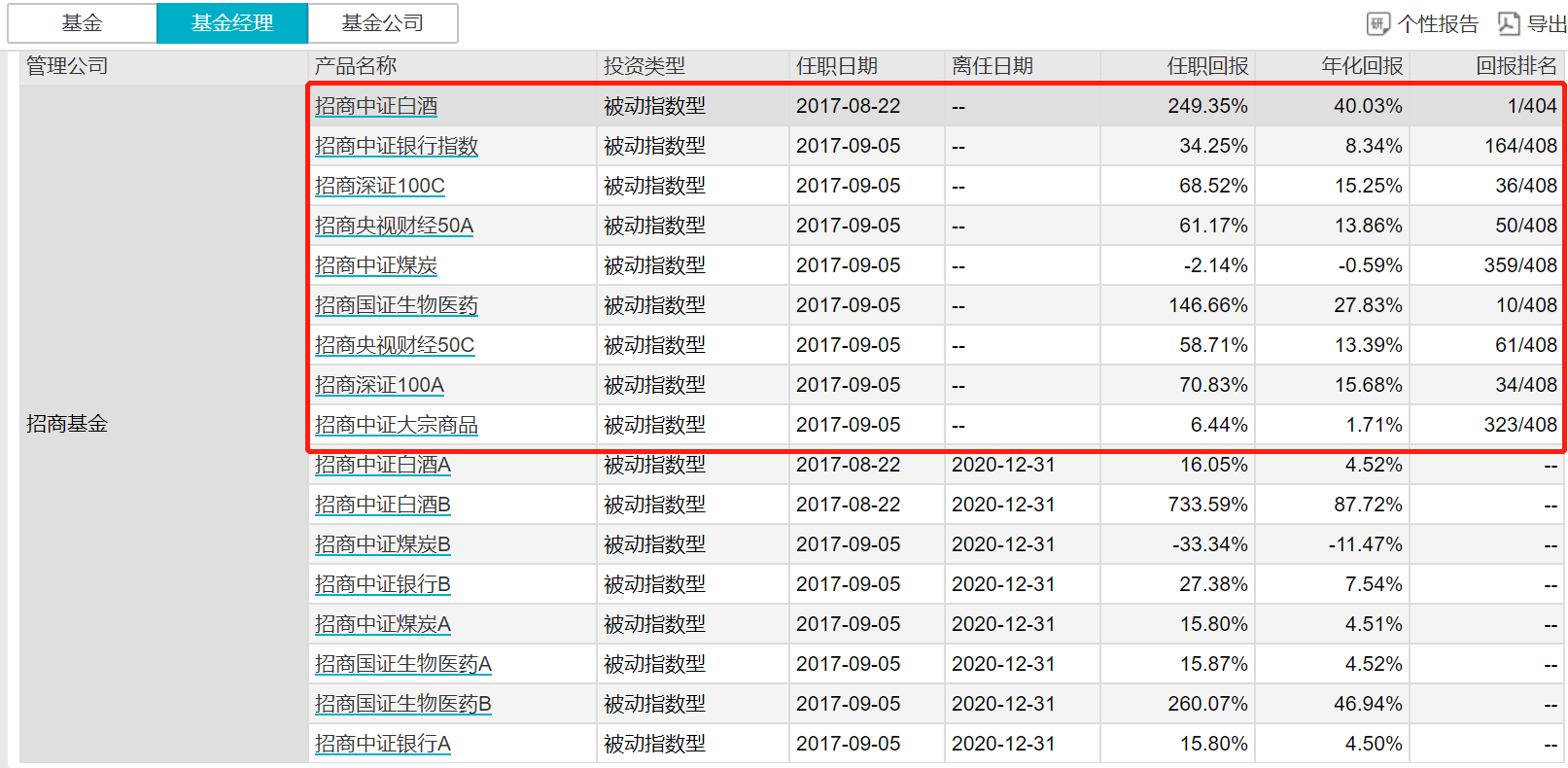Click the 招商中证白酒B fund link
Screen dimensions: 1568x768
[383, 505]
